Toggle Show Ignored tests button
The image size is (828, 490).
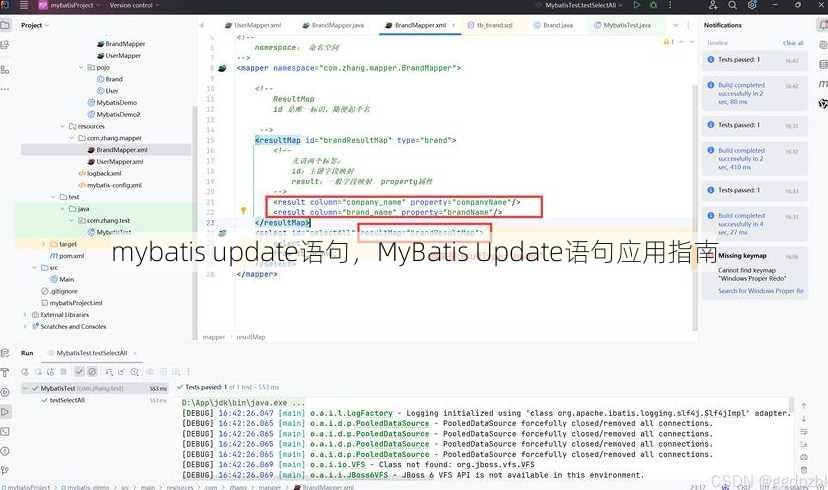tap(92, 372)
